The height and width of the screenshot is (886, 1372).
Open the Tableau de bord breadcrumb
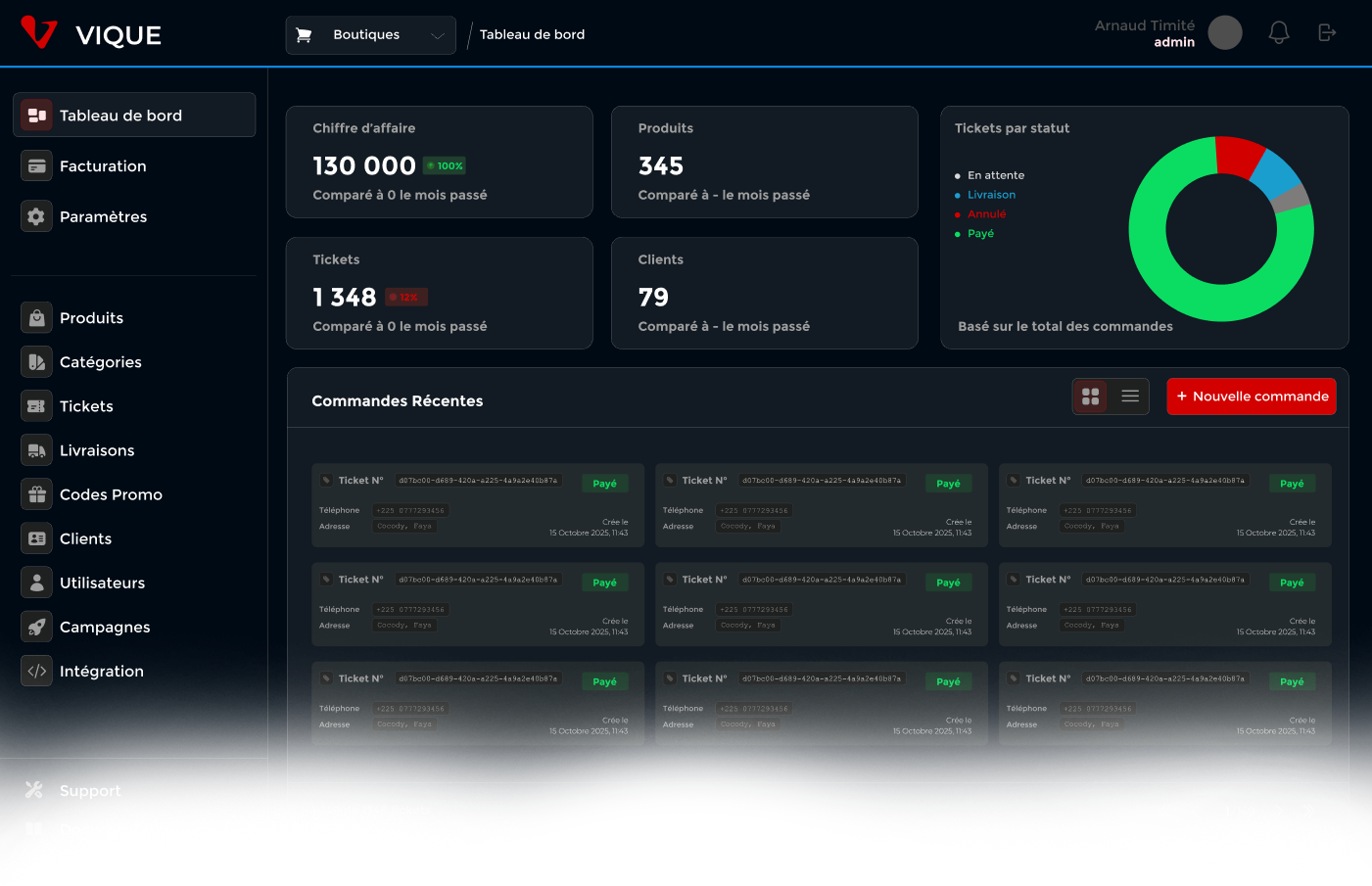[532, 35]
